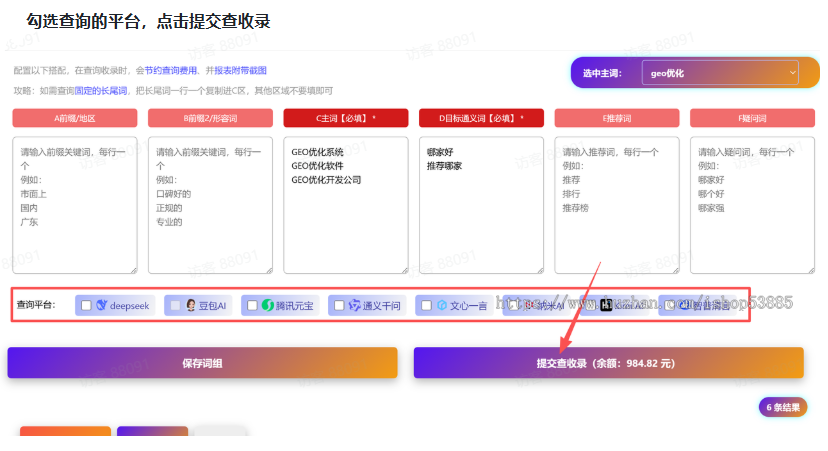Click the F疑问词 header button
Screen dimensions: 828x451
click(x=752, y=118)
